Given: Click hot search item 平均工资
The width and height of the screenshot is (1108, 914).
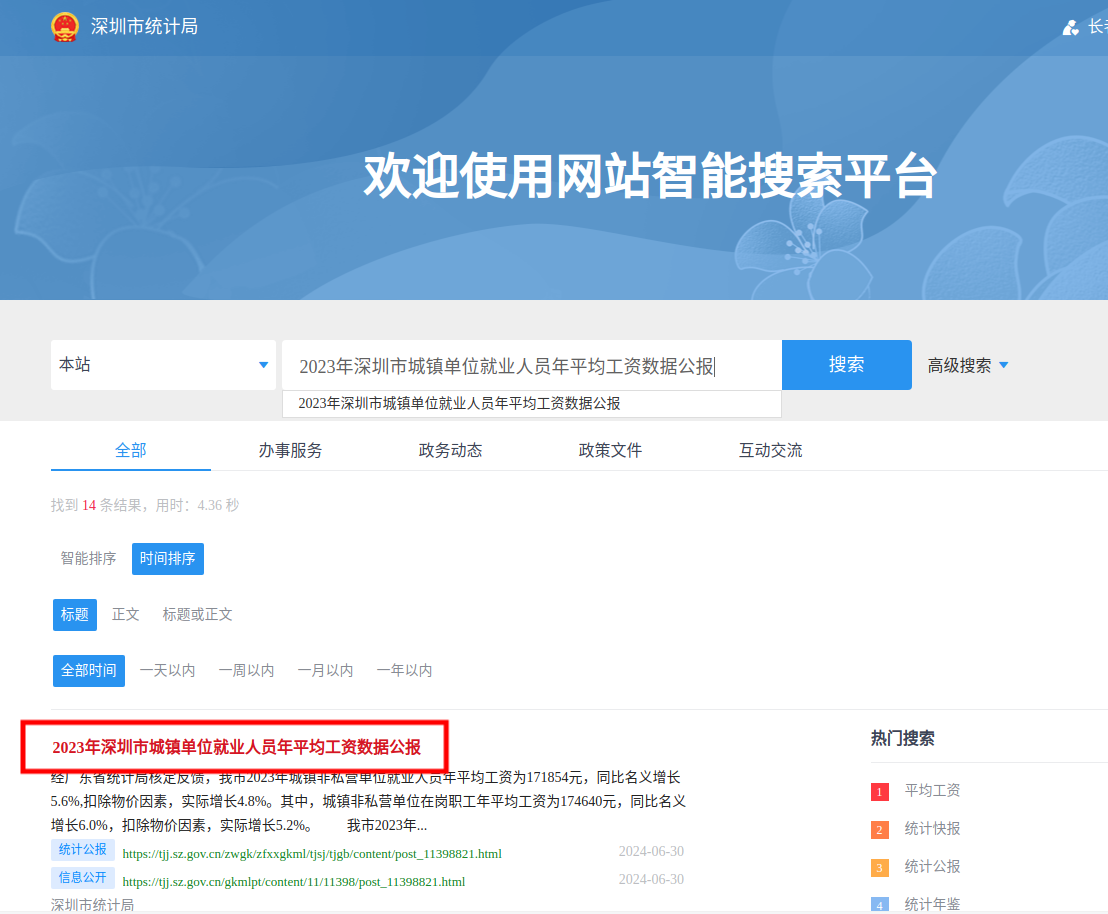Looking at the screenshot, I should click(x=932, y=790).
